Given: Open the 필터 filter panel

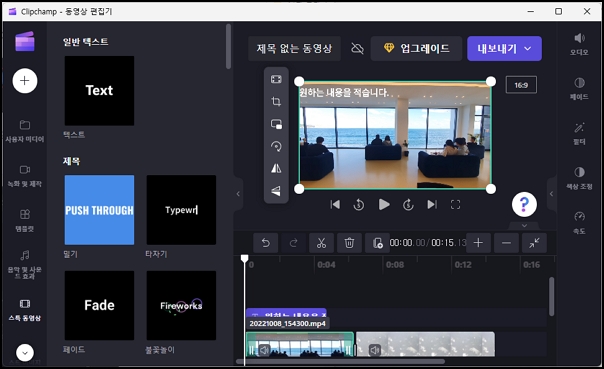Looking at the screenshot, I should pyautogui.click(x=579, y=134).
